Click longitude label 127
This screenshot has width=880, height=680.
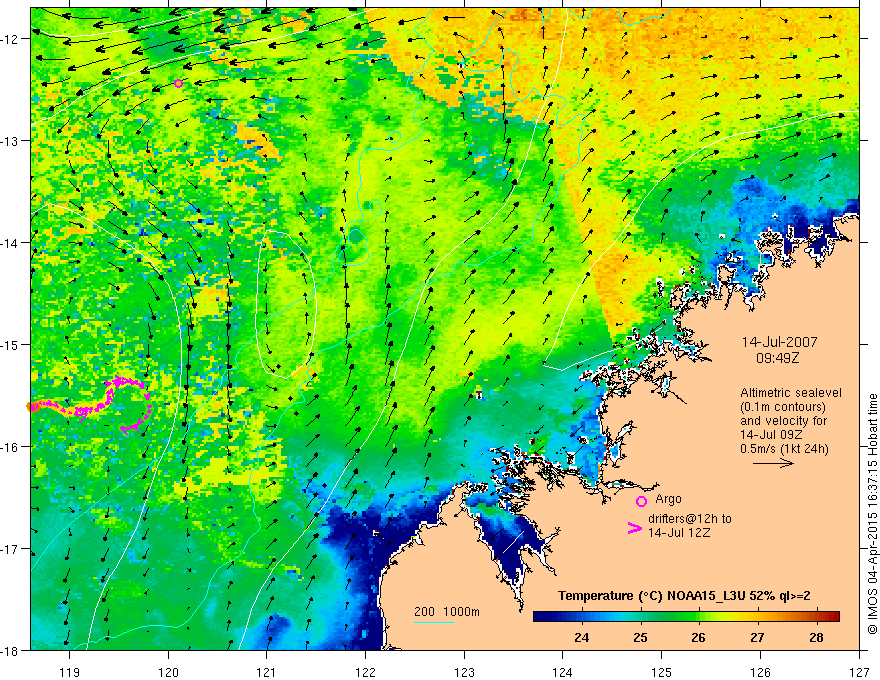point(859,672)
